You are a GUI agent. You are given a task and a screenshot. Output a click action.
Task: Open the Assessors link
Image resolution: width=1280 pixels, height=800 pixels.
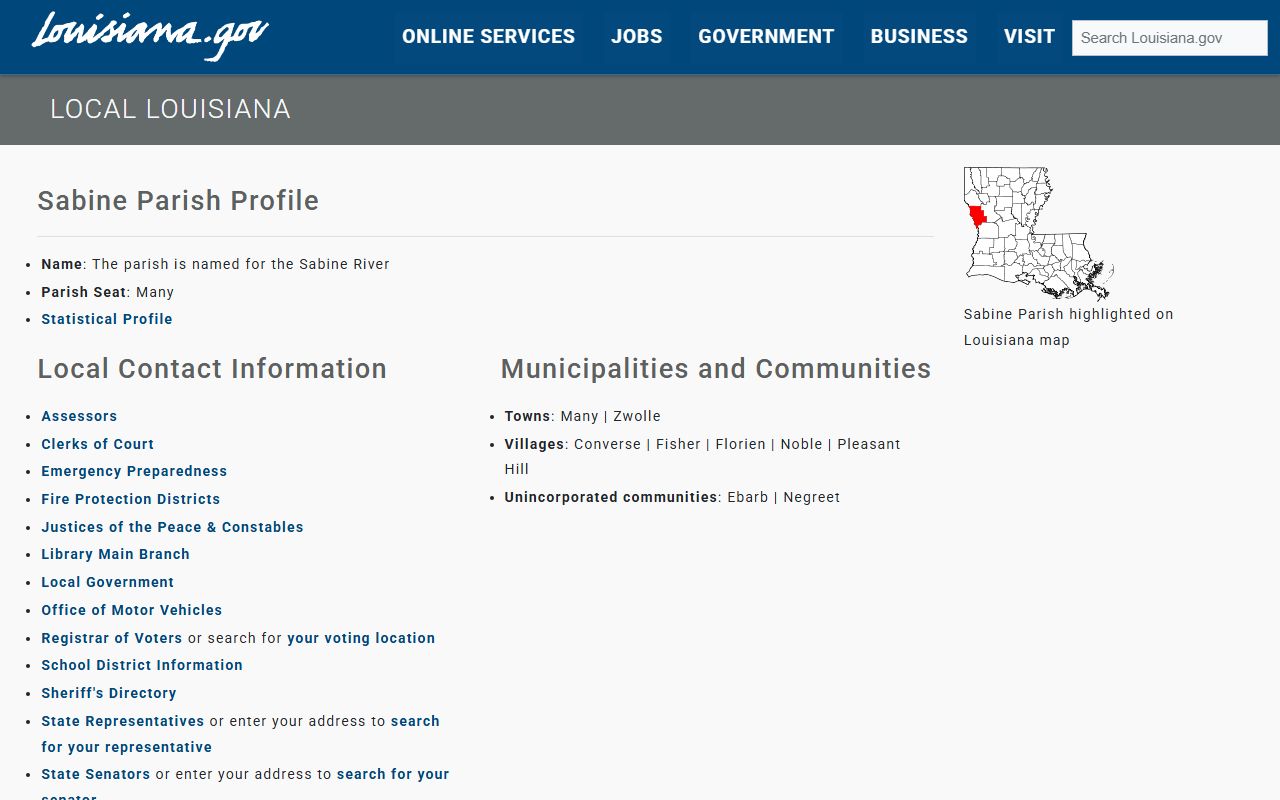(x=79, y=416)
